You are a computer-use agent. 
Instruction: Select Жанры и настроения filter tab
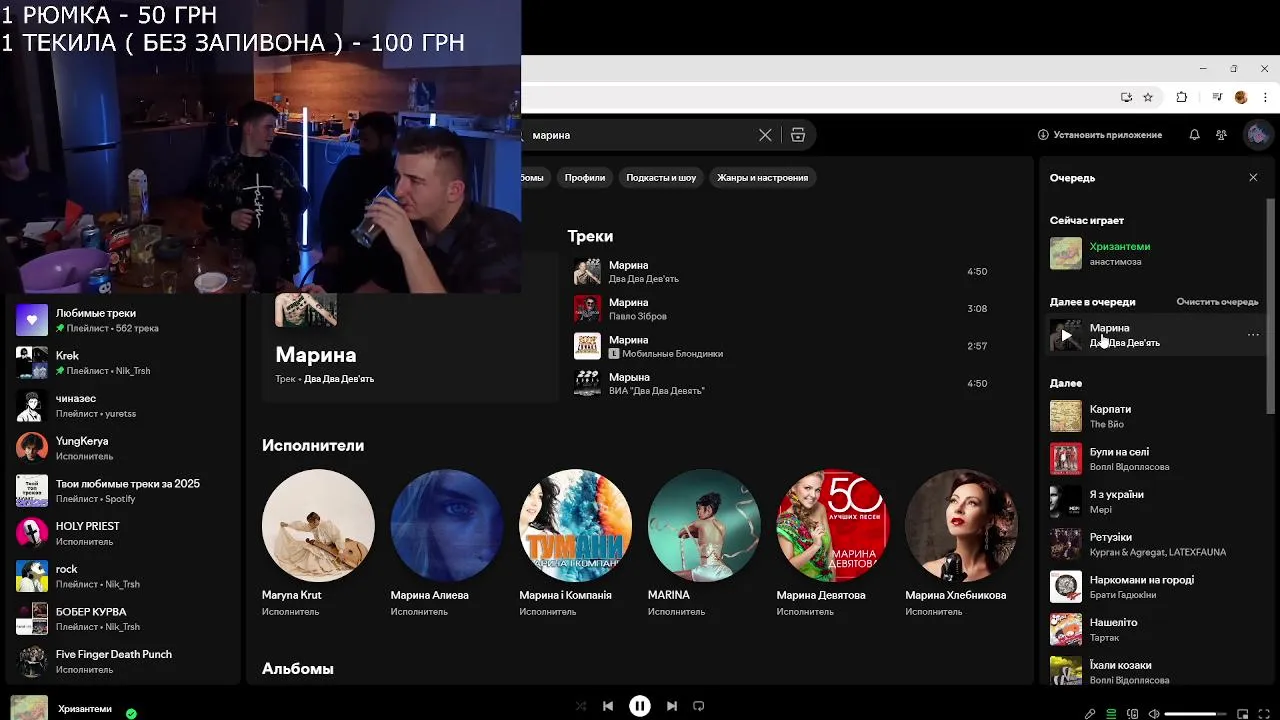(762, 178)
